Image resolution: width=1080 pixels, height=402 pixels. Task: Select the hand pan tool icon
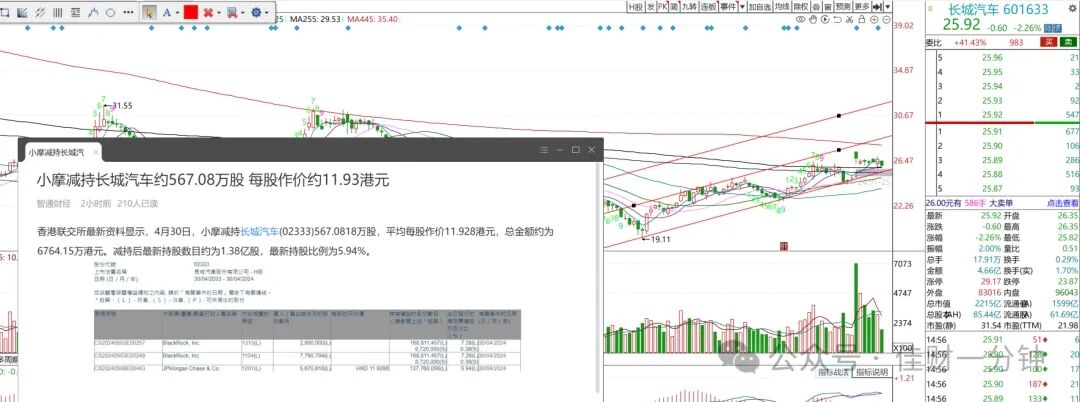(x=813, y=19)
